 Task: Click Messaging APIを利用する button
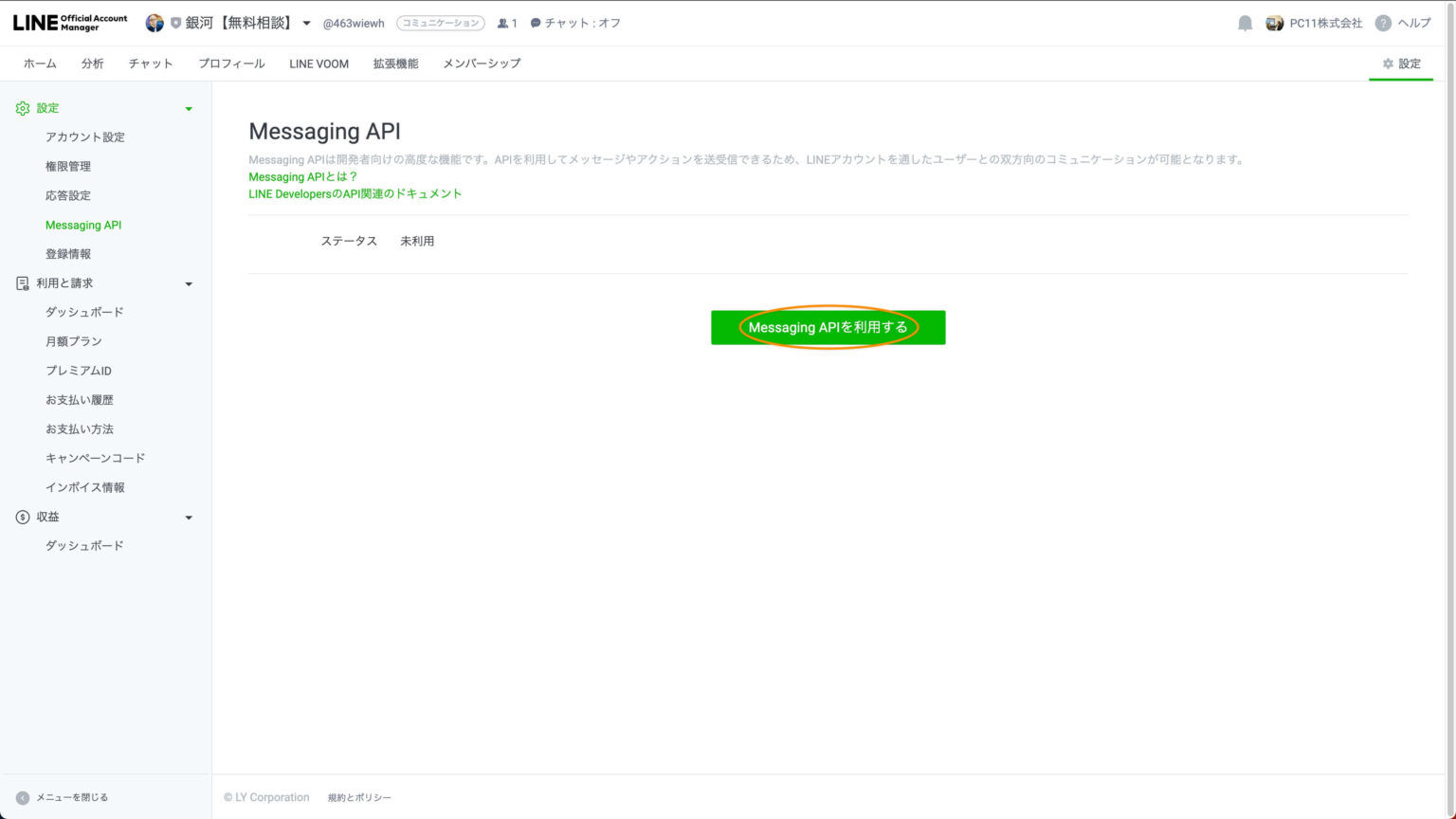click(828, 327)
